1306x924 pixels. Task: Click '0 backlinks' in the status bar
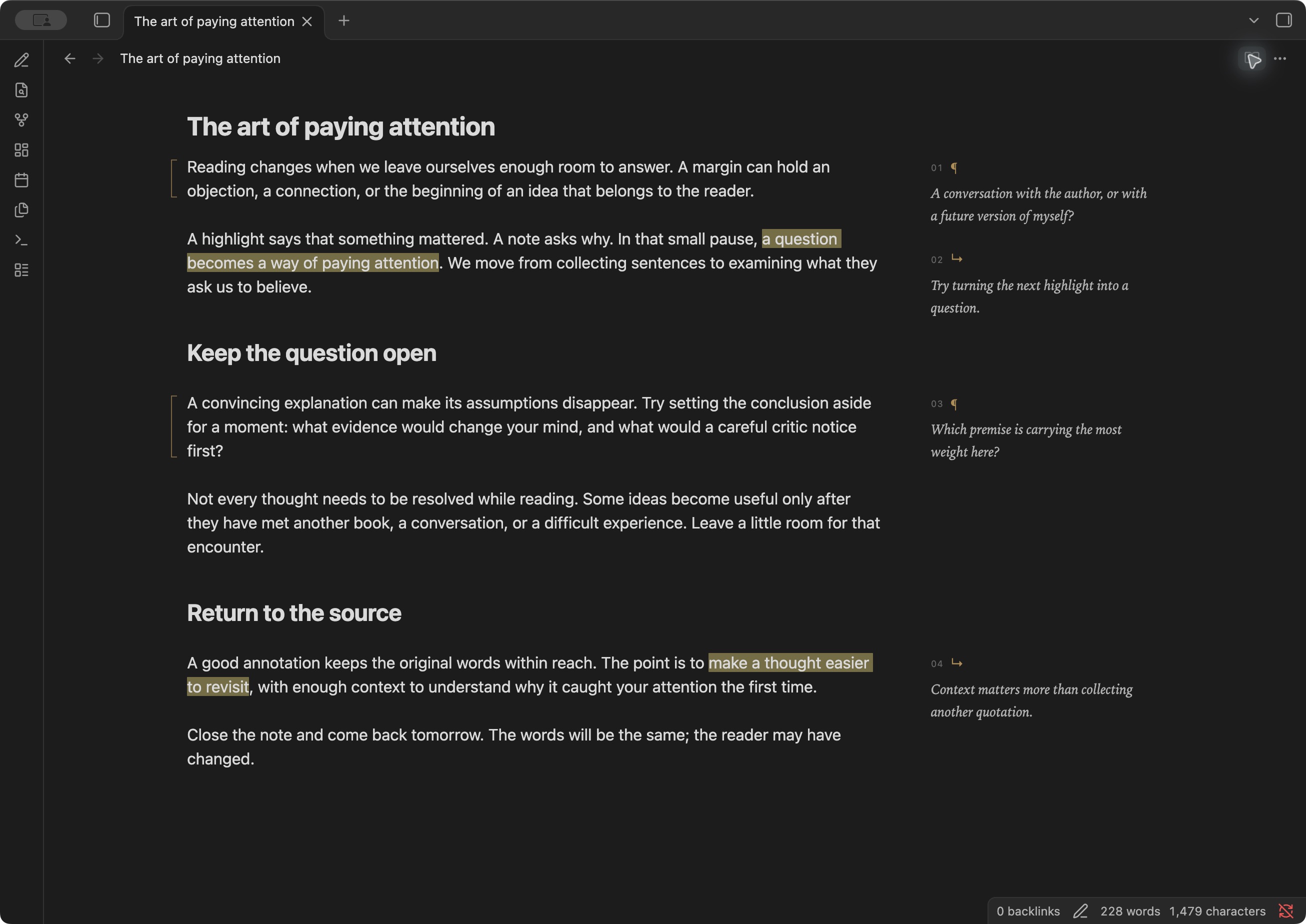click(x=1028, y=911)
